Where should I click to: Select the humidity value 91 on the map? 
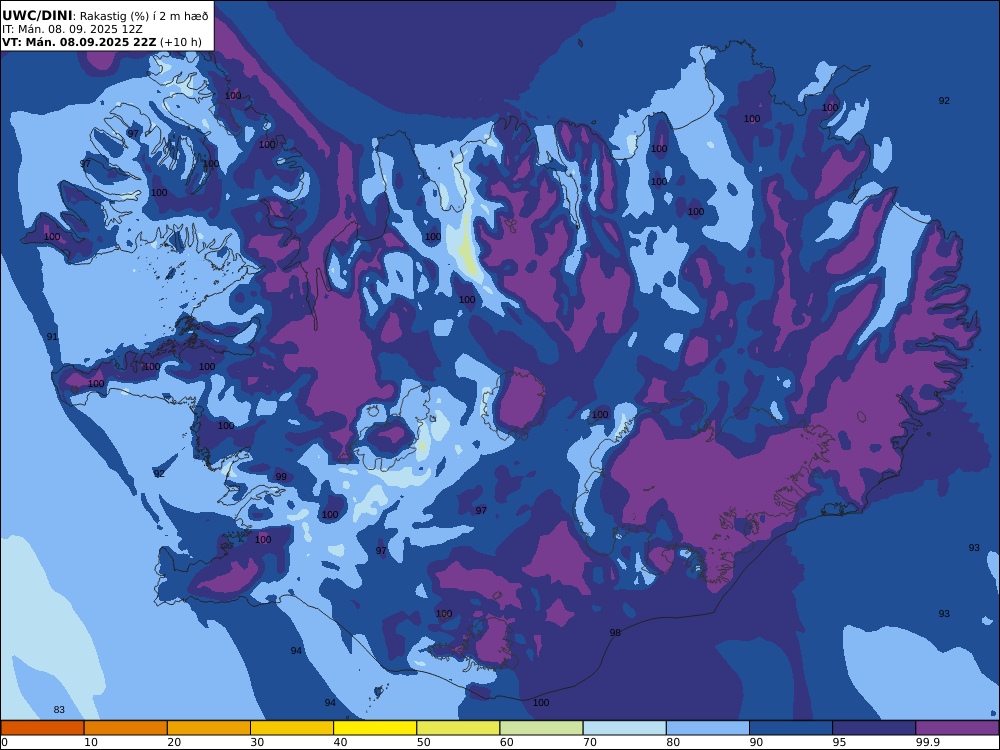pyautogui.click(x=52, y=337)
